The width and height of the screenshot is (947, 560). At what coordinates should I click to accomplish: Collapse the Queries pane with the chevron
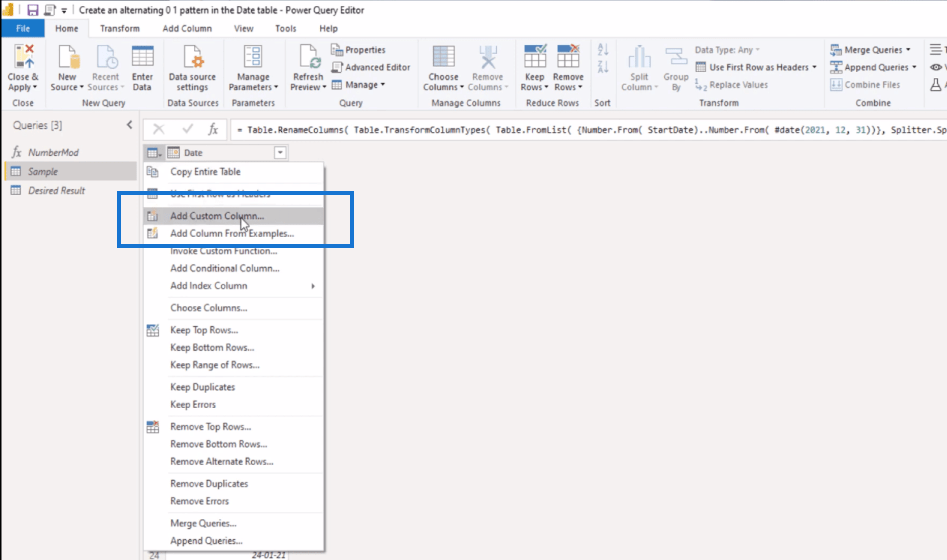tap(129, 125)
